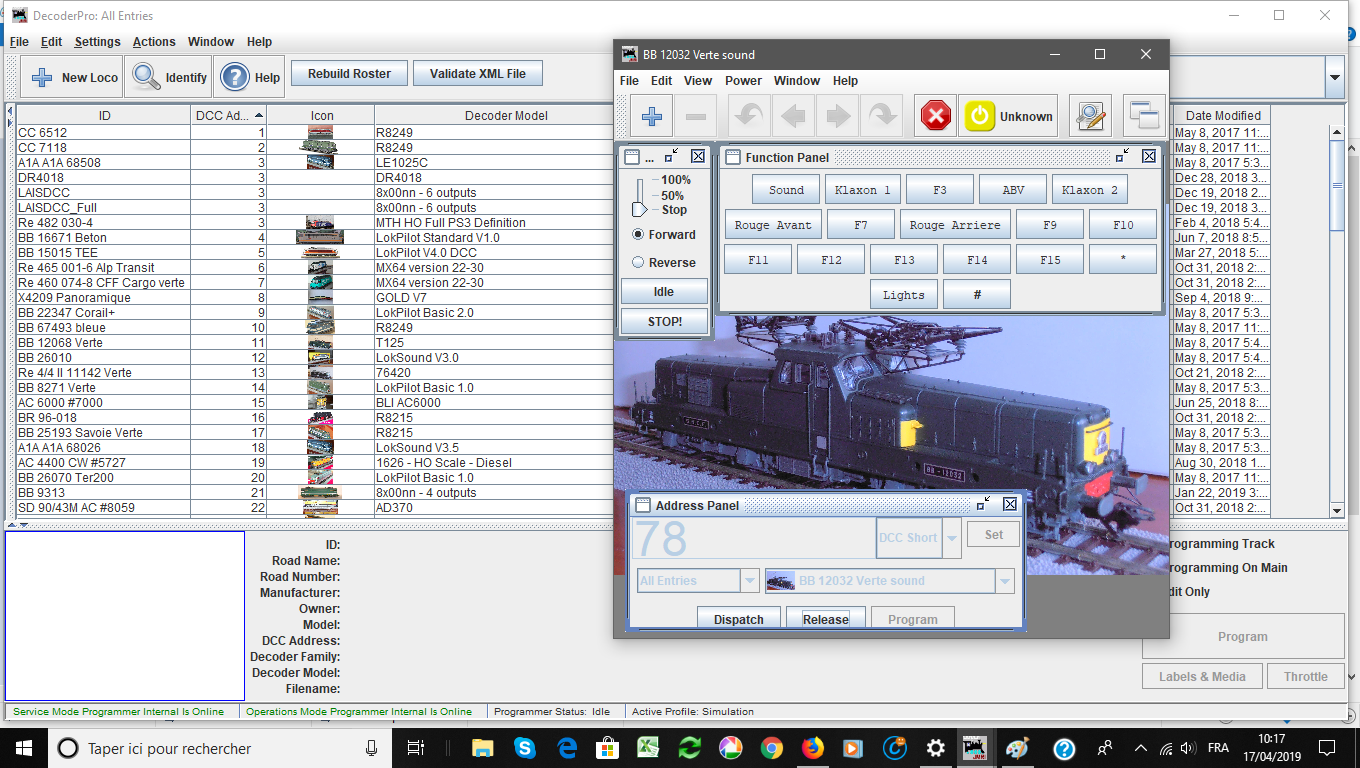Viewport: 1360px width, 768px height.
Task: Click the blue plus New Throttle icon
Action: 652,116
